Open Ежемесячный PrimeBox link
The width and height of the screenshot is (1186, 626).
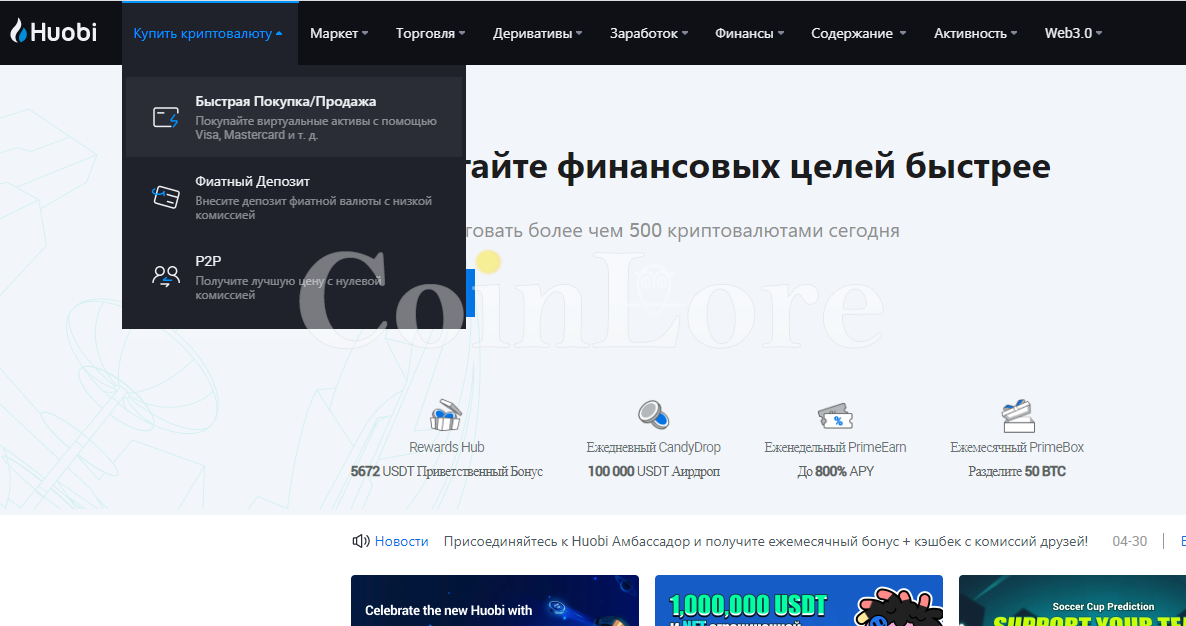(x=1017, y=448)
